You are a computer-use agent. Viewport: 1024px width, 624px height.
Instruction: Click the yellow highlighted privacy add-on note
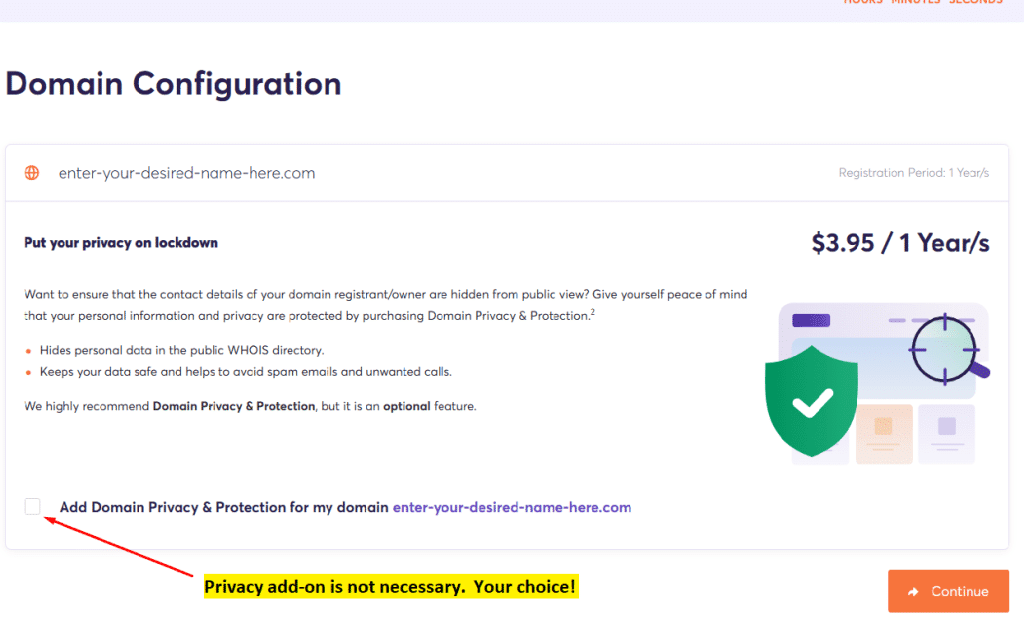[391, 586]
